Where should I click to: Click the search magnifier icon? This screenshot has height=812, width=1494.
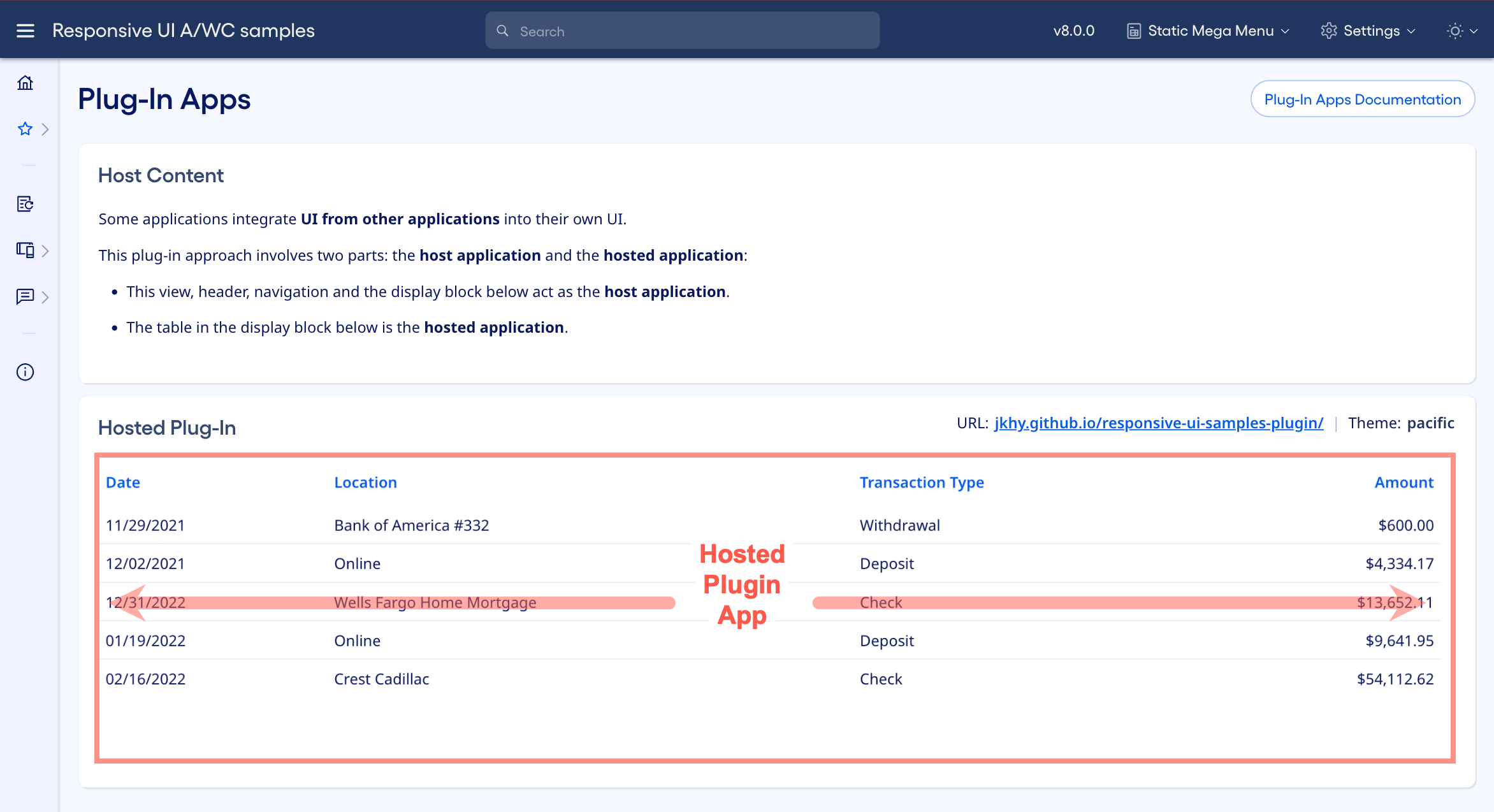502,30
